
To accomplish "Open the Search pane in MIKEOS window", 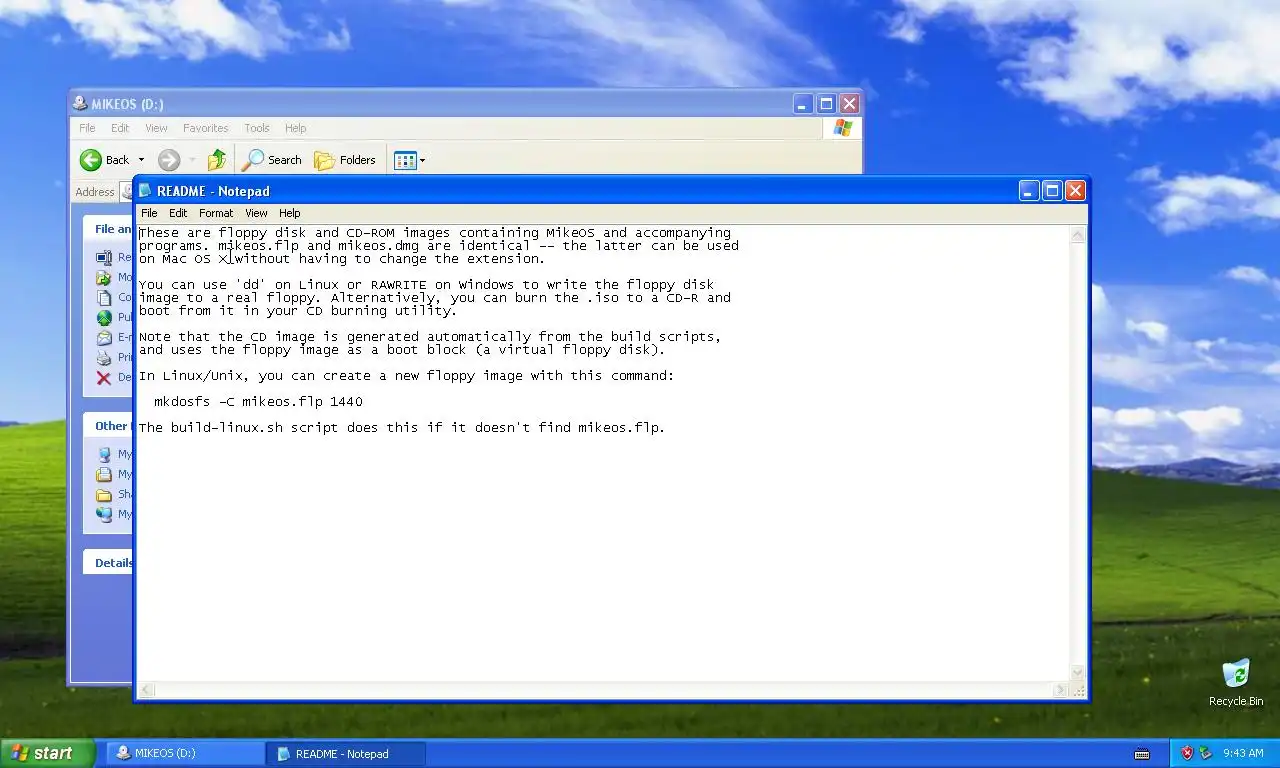I will [272, 160].
